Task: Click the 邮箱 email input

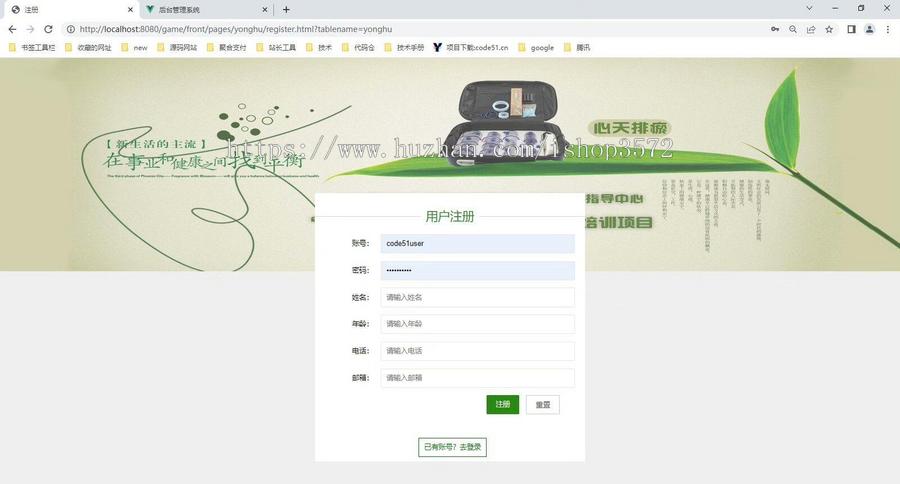Action: [478, 378]
